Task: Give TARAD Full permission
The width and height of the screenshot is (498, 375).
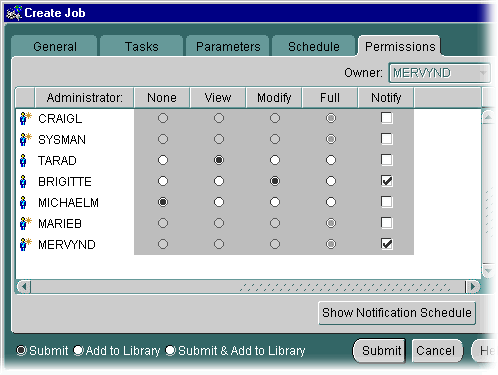Action: [331, 160]
